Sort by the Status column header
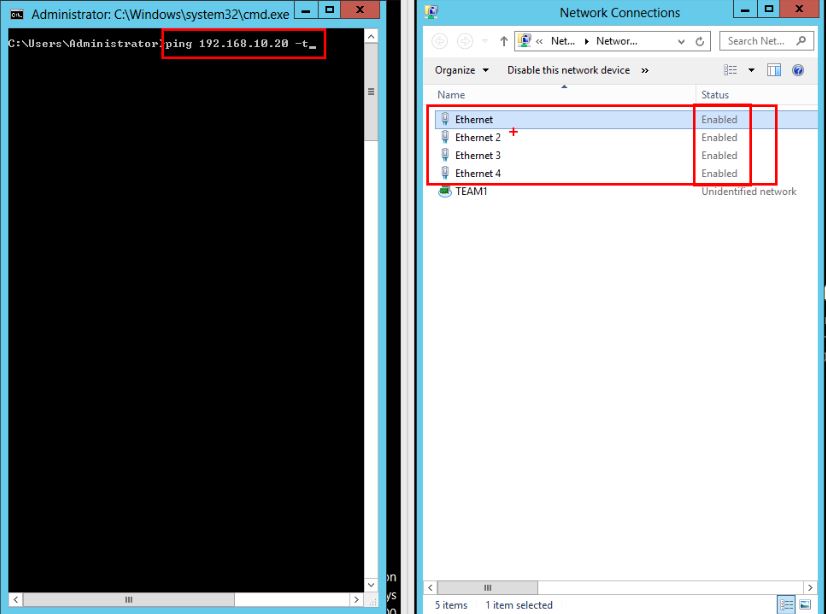 click(x=715, y=95)
